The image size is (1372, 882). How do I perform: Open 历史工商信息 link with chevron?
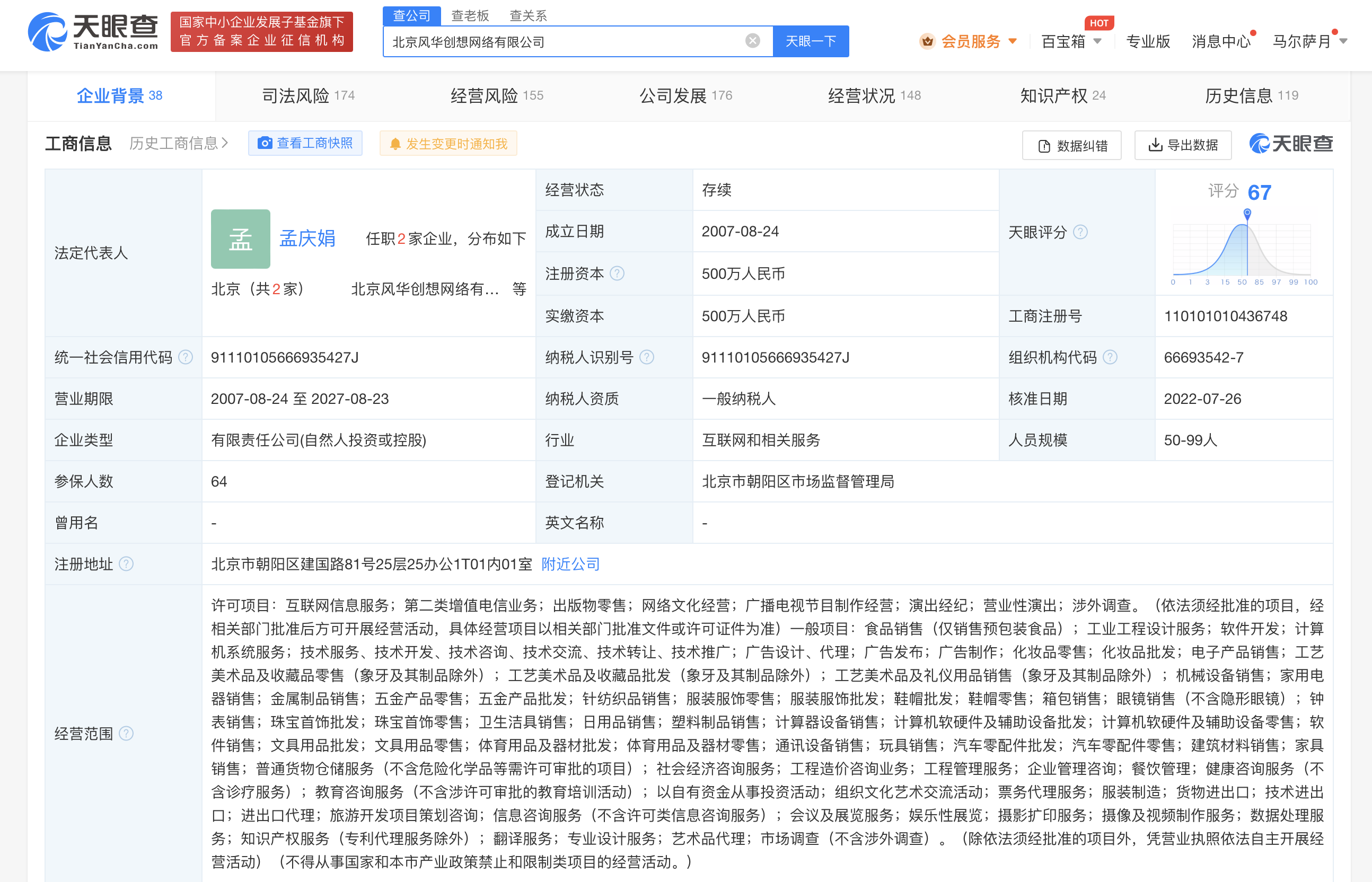click(x=179, y=143)
